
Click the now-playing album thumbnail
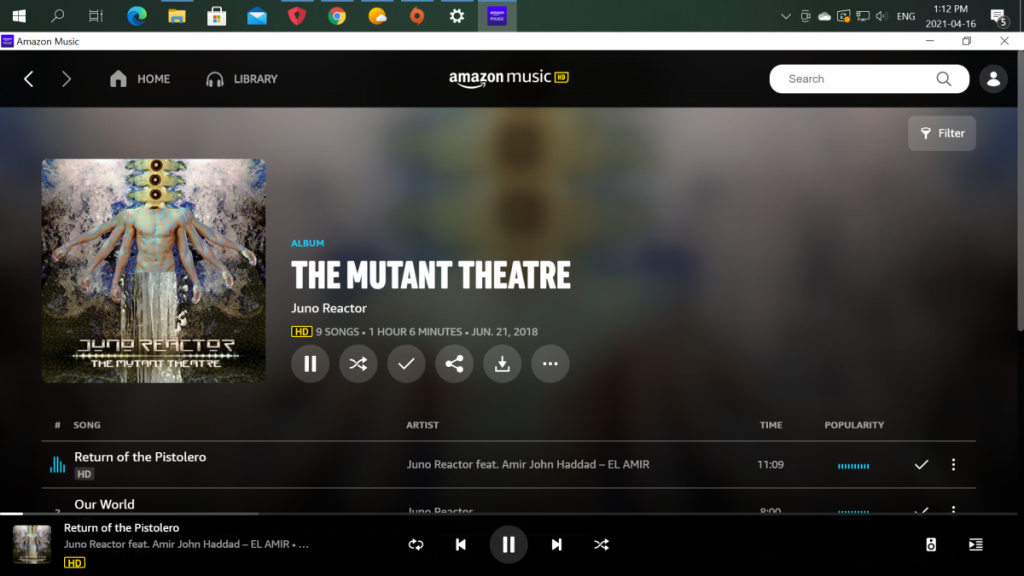(32, 545)
